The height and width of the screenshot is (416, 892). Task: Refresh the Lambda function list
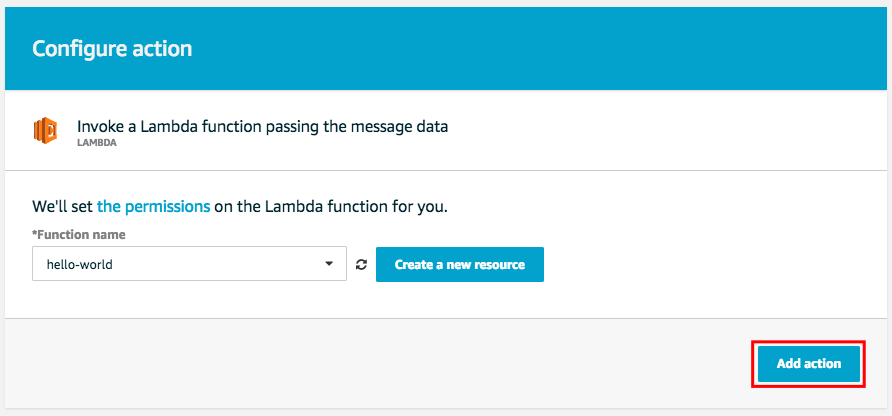coord(361,265)
